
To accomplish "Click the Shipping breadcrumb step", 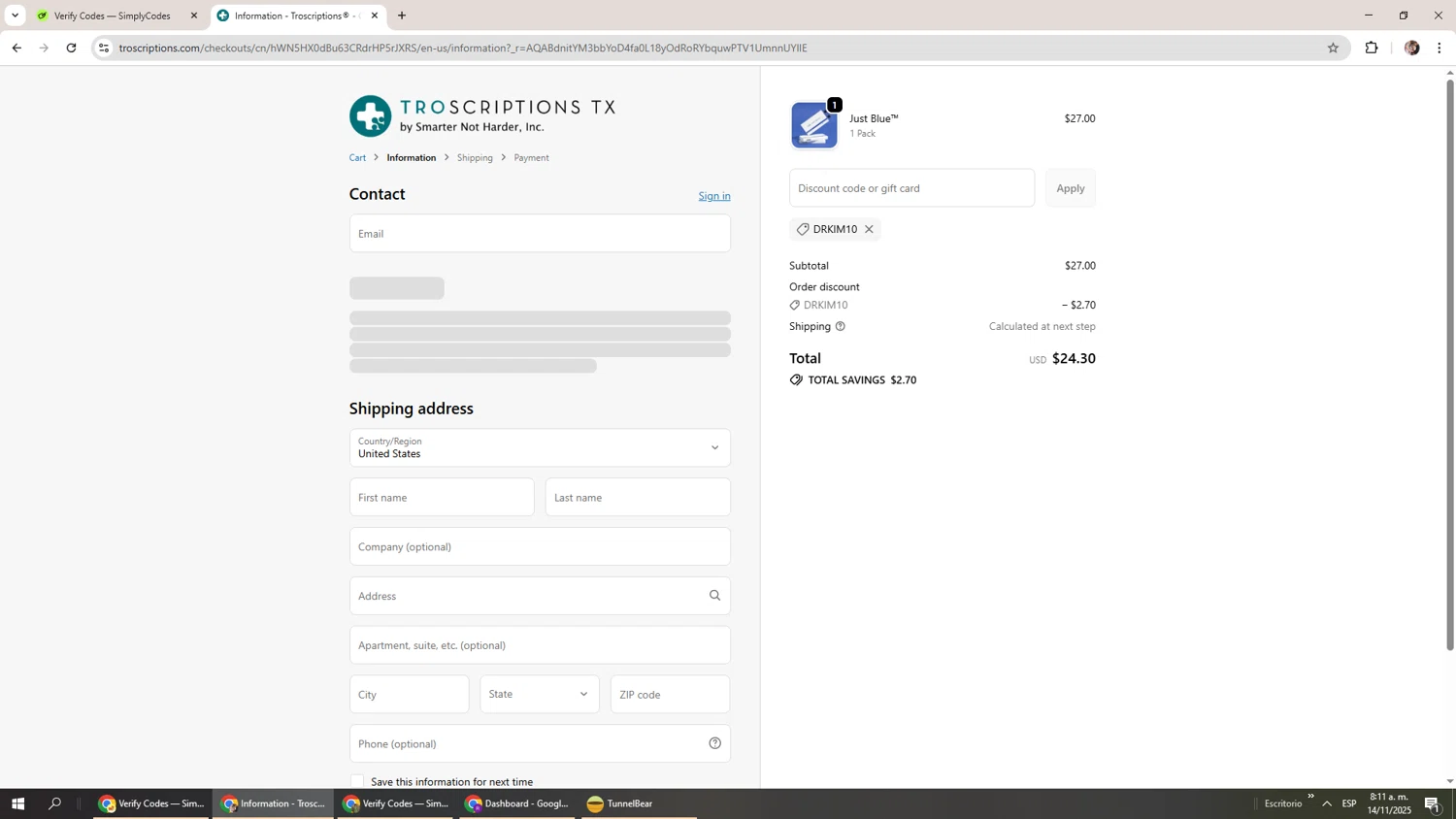I will pyautogui.click(x=475, y=158).
